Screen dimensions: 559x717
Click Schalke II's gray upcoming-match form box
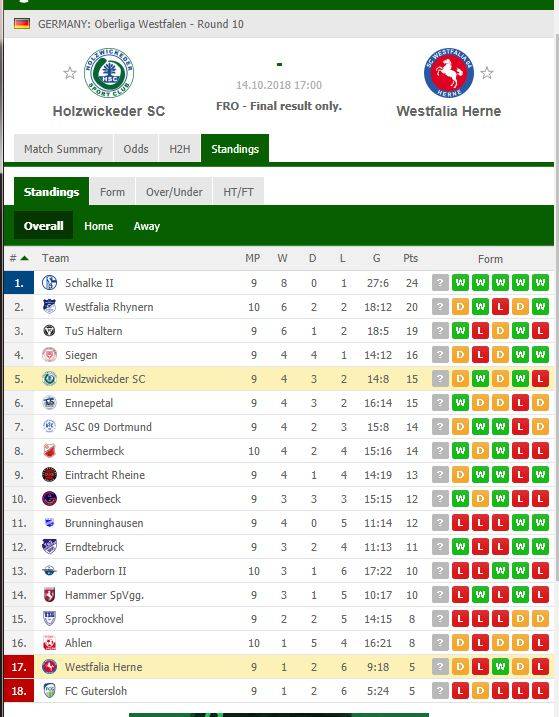click(440, 283)
